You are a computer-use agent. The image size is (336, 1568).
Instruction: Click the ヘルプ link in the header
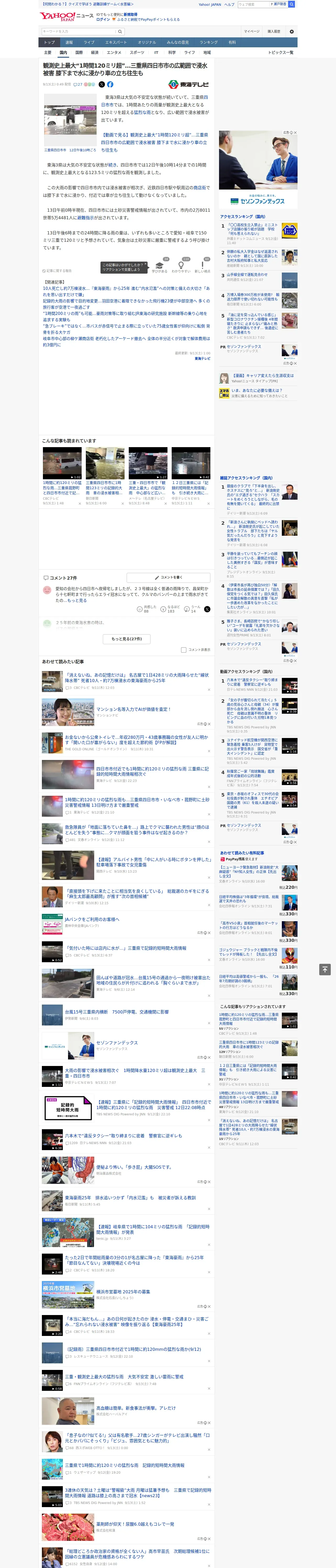(229, 4)
